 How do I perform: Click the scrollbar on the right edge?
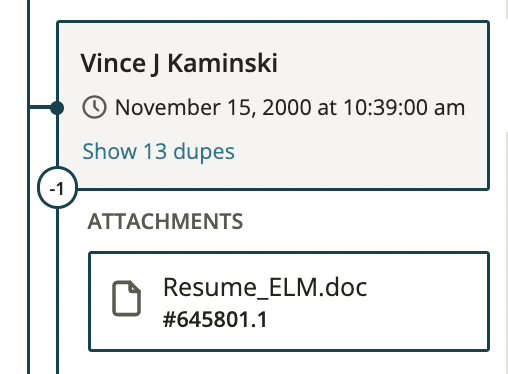(507, 187)
